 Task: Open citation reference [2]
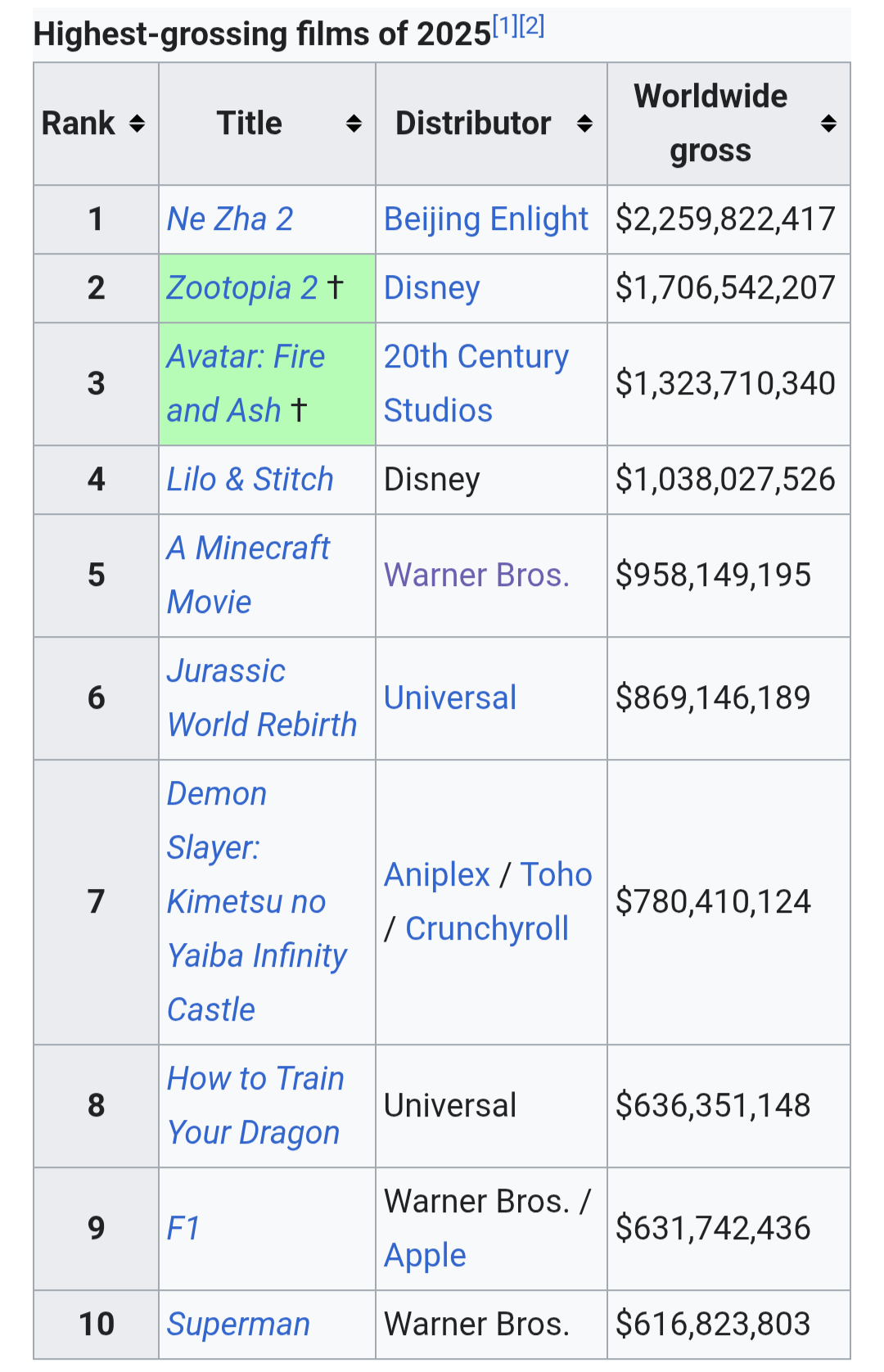point(532,26)
